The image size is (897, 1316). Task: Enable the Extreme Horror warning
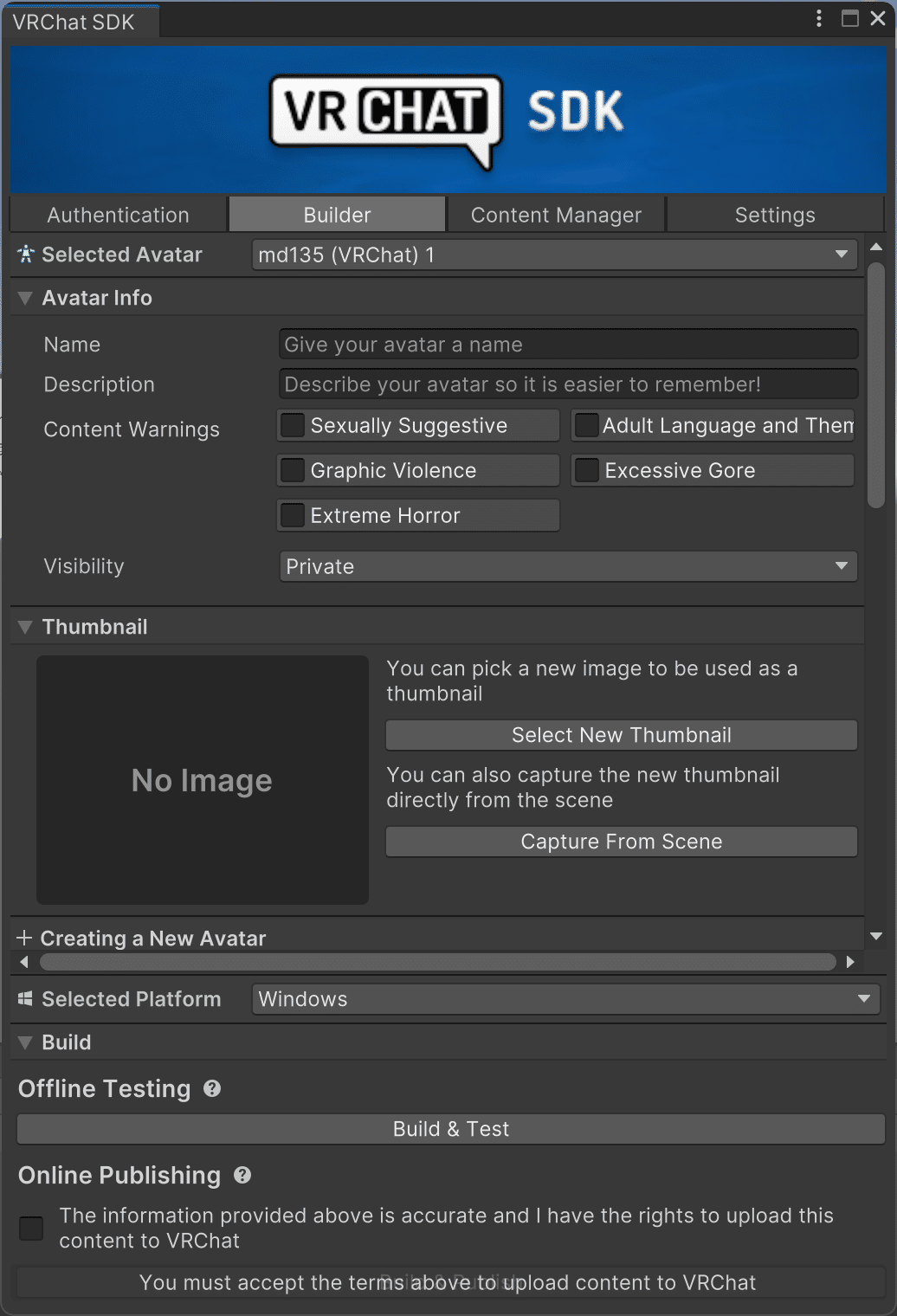click(x=294, y=515)
